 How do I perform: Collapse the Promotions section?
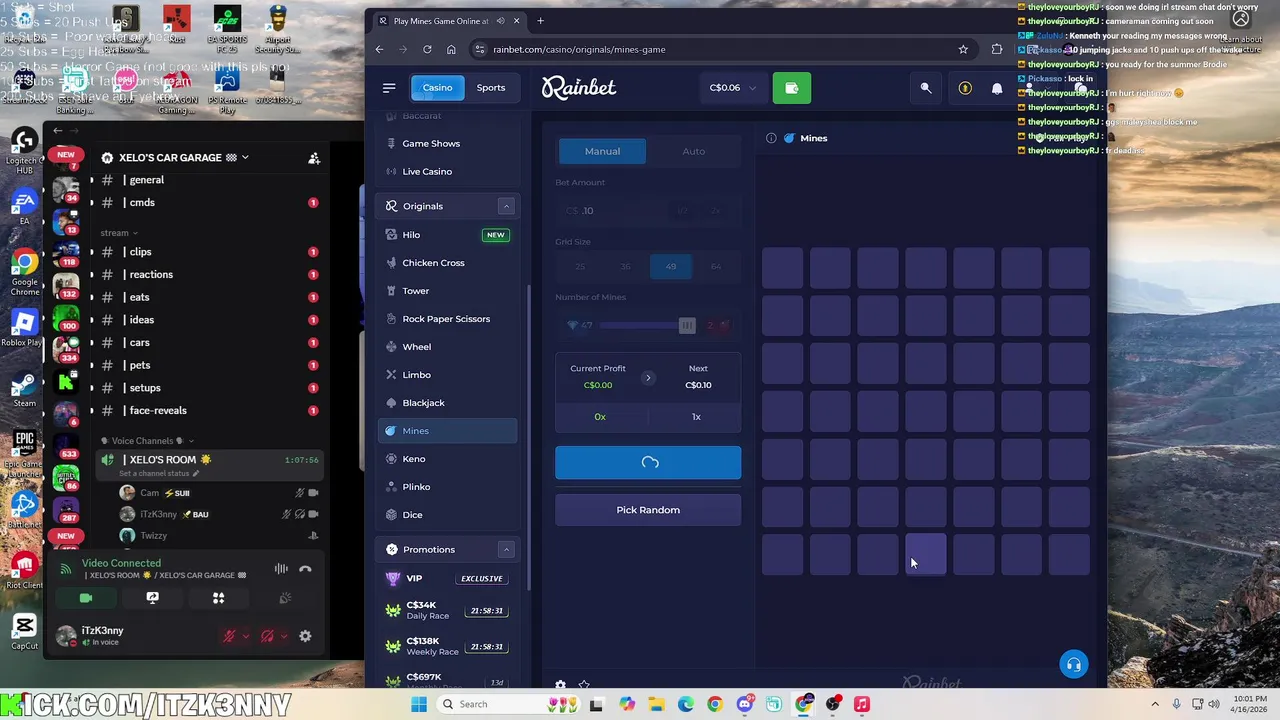(x=506, y=550)
